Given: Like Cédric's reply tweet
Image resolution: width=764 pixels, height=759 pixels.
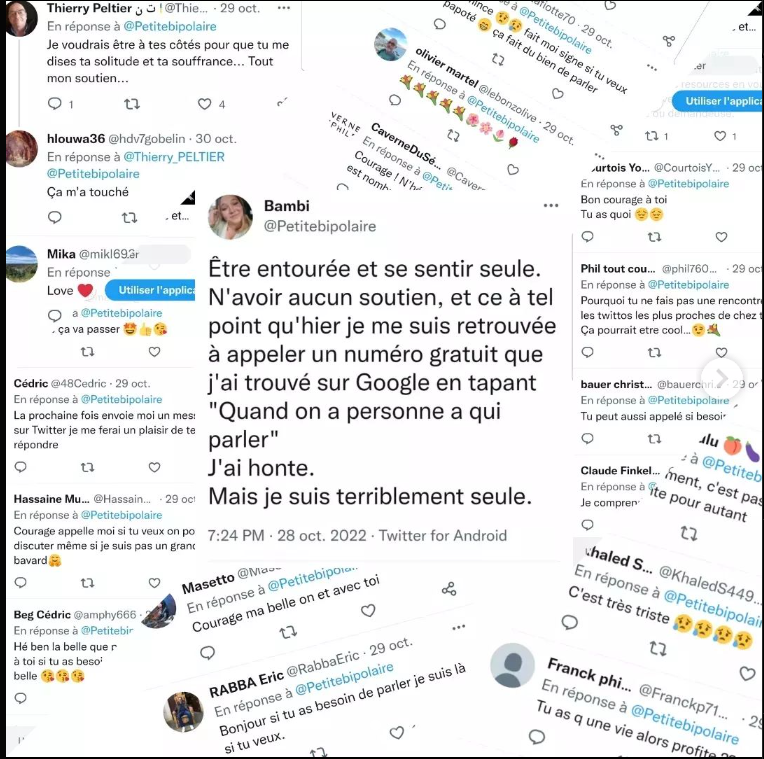Looking at the screenshot, I should (154, 467).
